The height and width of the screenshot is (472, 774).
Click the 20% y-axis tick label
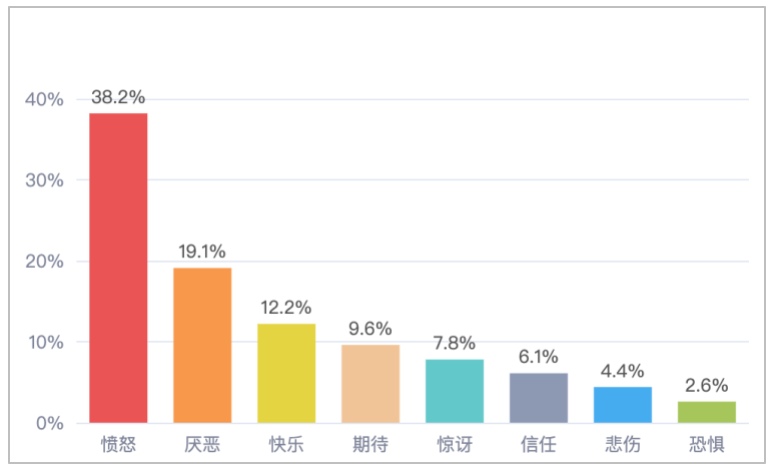tap(45, 262)
